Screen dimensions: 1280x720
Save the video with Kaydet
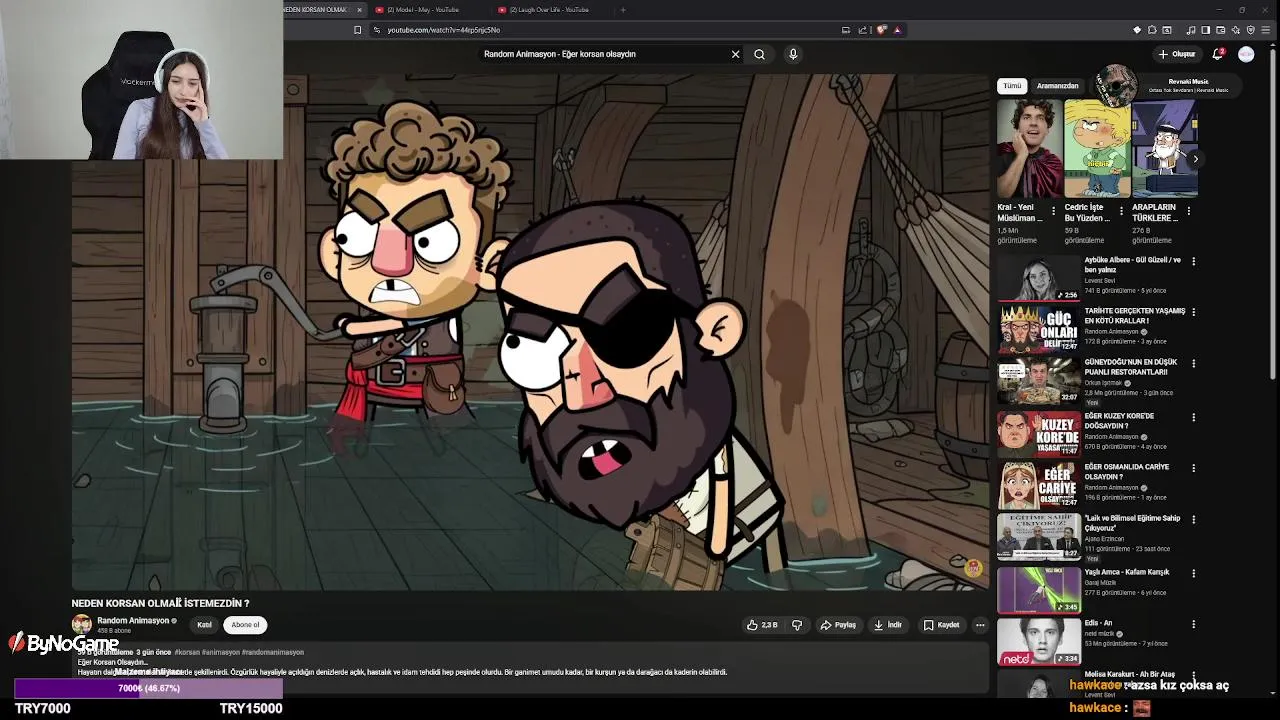point(941,625)
